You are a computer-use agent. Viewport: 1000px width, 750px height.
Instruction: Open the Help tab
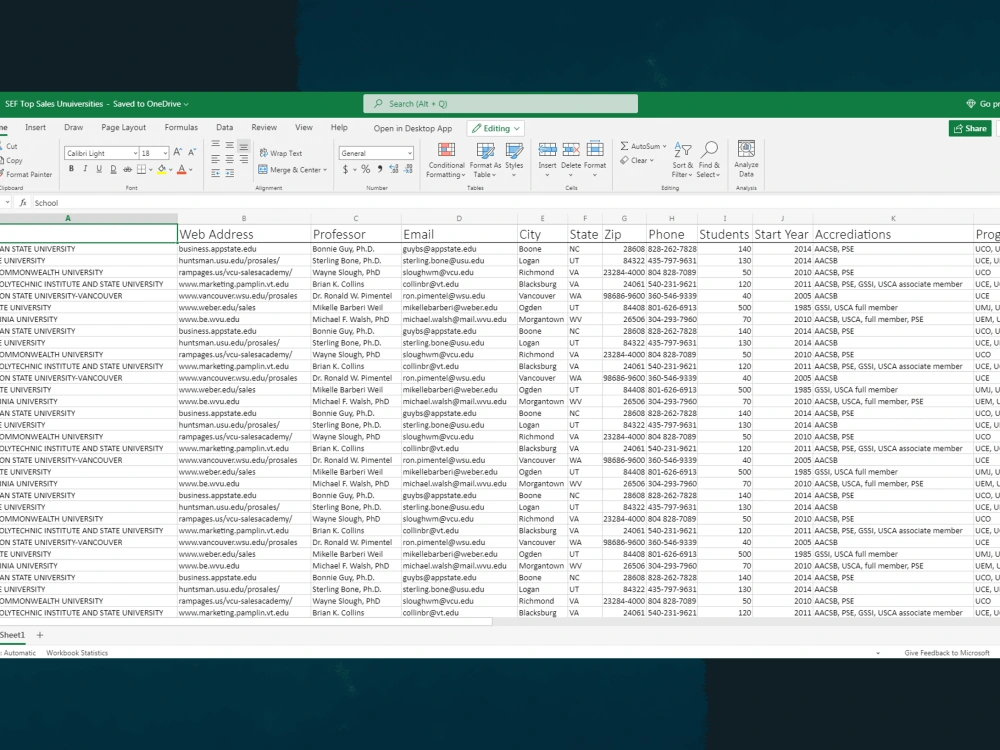pos(339,128)
